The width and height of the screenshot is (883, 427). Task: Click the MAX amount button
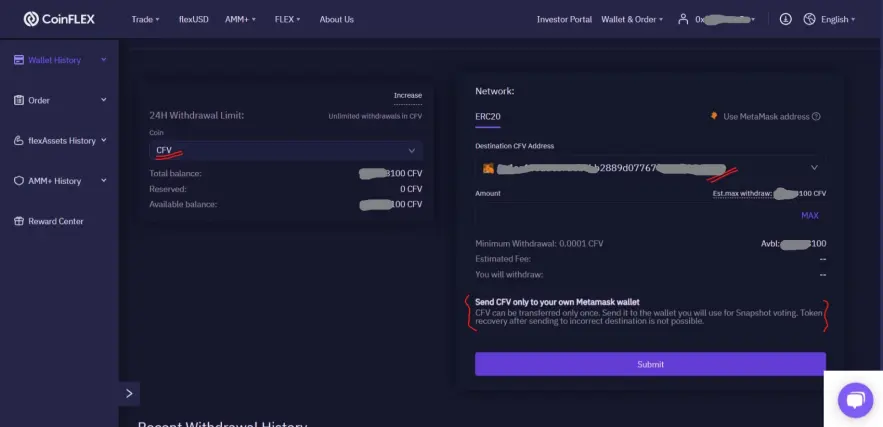(x=810, y=215)
